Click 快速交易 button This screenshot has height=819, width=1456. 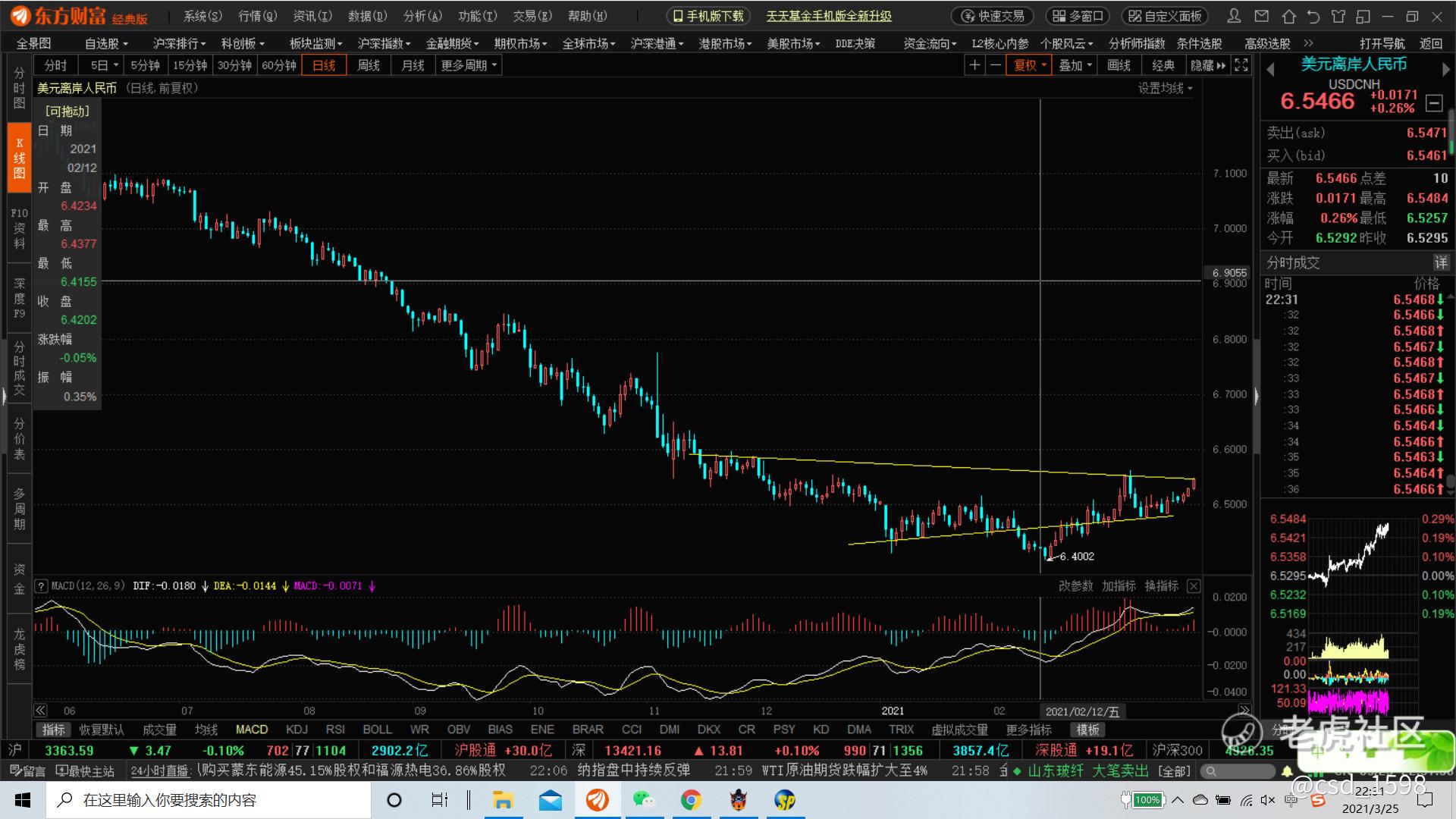[993, 16]
